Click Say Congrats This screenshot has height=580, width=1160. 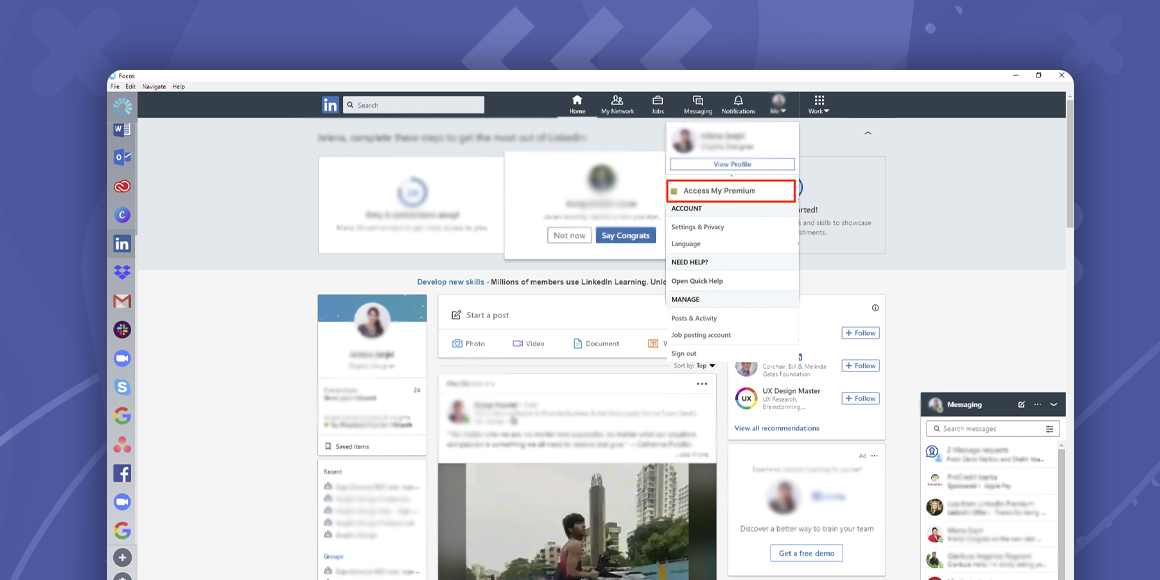(626, 235)
